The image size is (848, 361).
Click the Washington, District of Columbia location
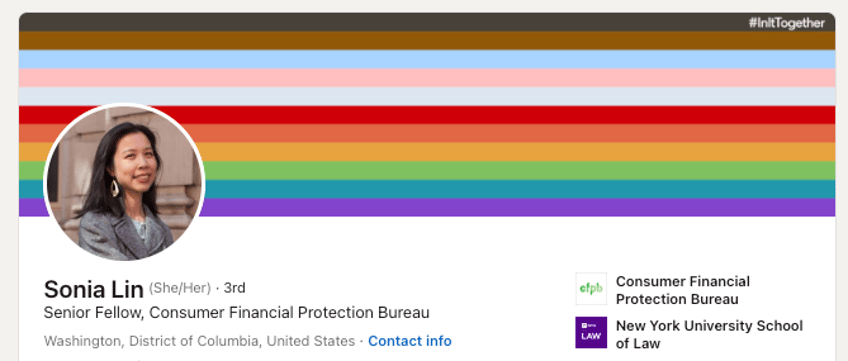pos(200,341)
